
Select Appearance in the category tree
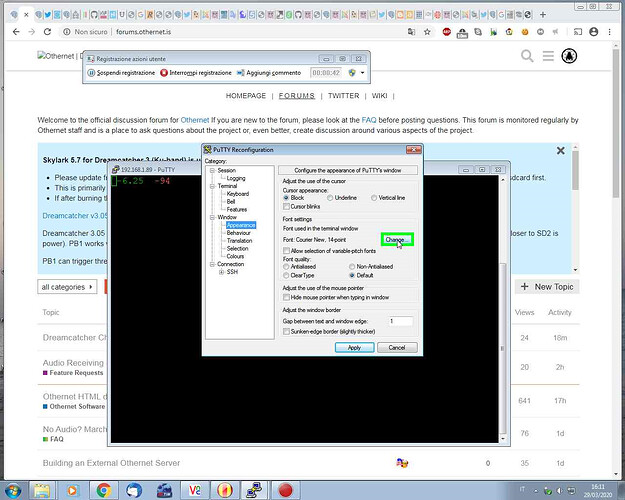(241, 225)
